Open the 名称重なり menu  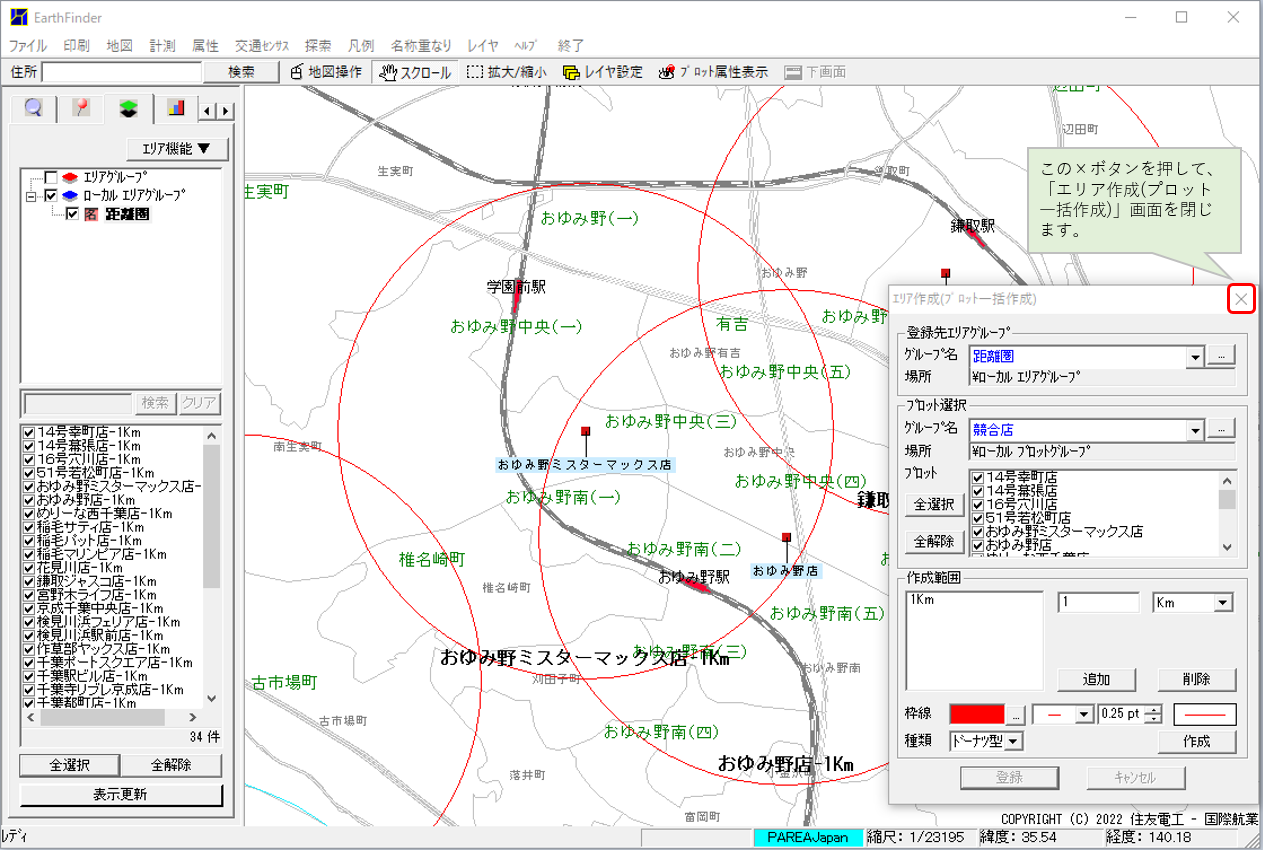[421, 46]
